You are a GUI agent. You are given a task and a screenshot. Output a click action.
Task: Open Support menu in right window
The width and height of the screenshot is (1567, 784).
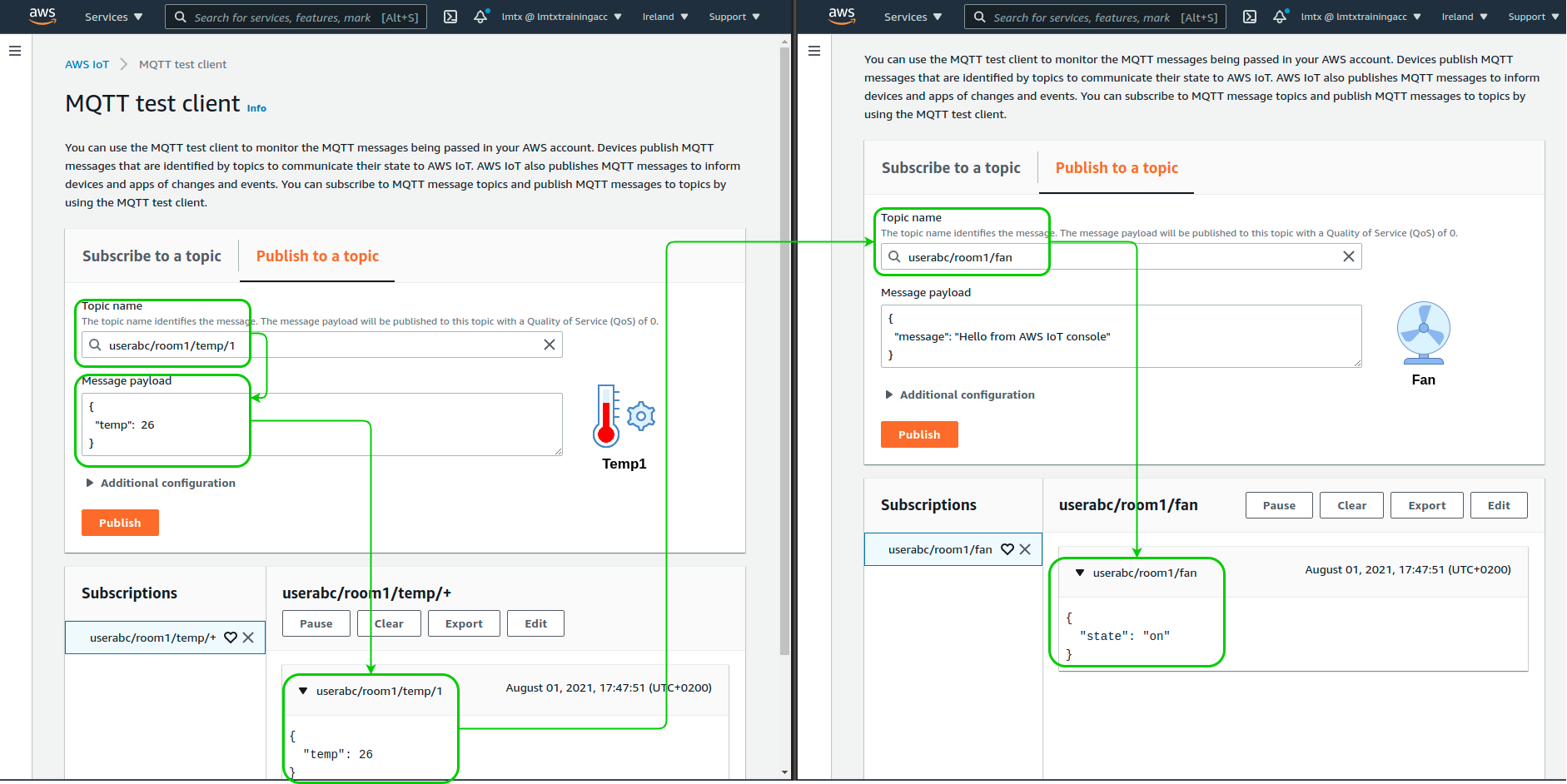tap(1534, 17)
